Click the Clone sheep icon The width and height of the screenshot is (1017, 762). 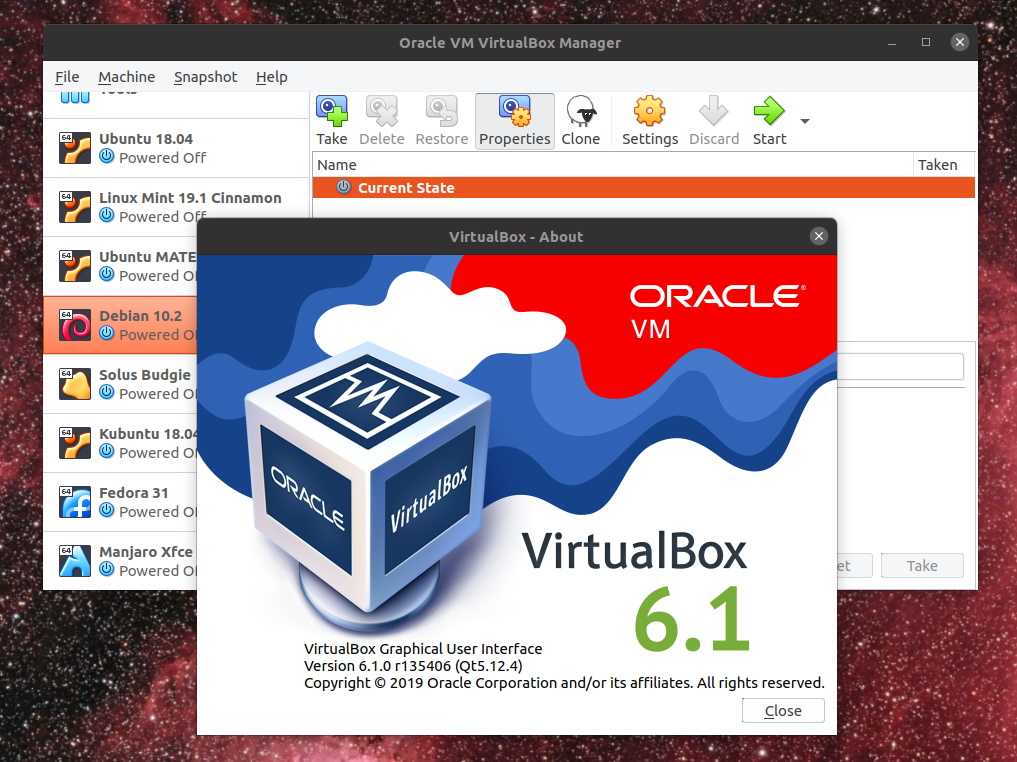[580, 112]
